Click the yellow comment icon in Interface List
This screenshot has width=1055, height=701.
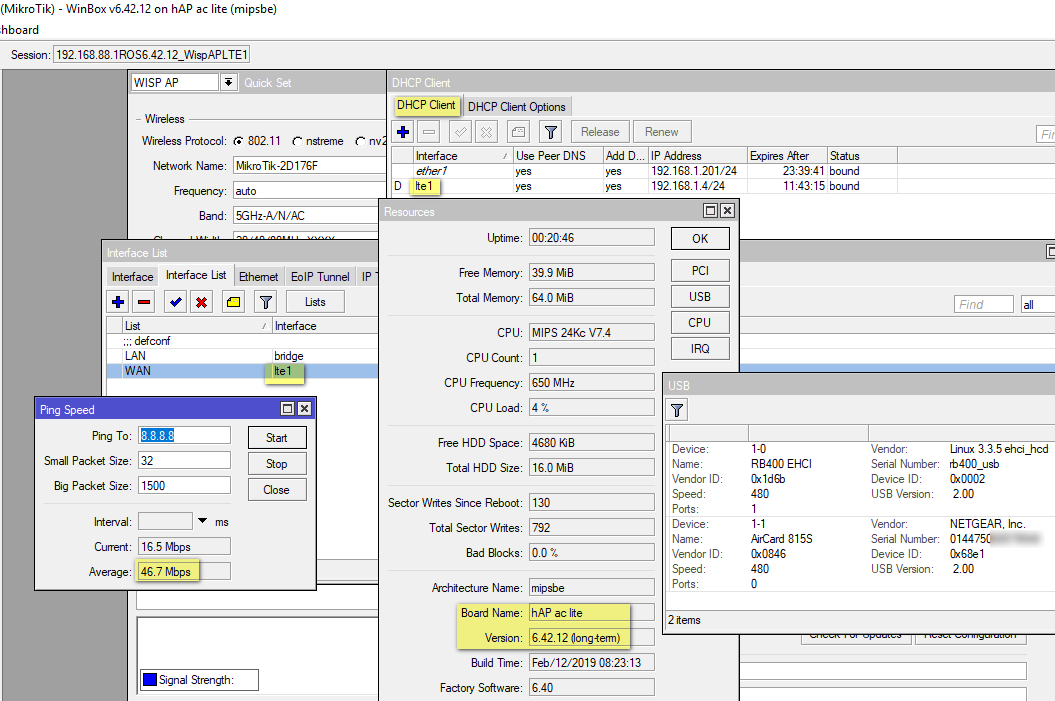(x=233, y=302)
